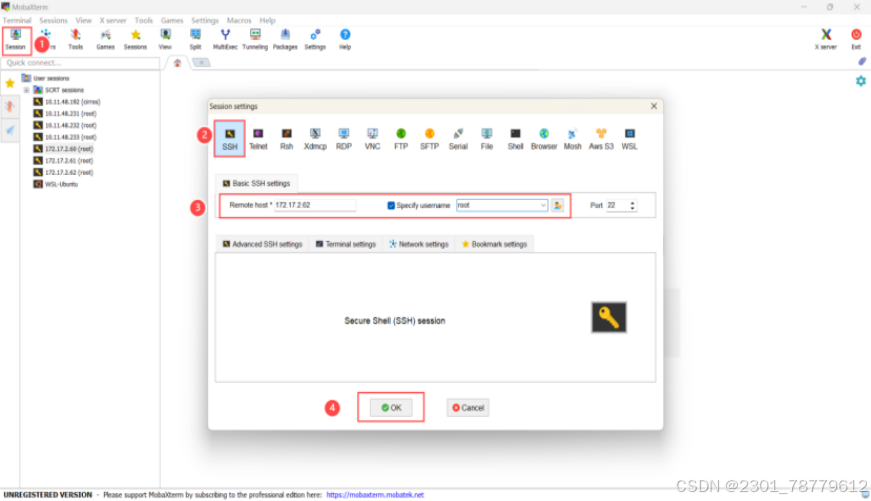Select session 10.11.48.231 (root)
This screenshot has height=501, width=871.
click(x=65, y=113)
